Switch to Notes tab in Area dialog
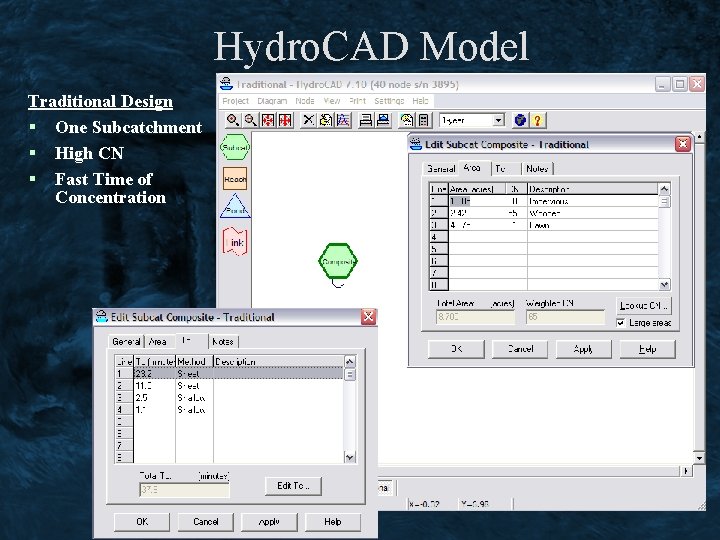This screenshot has height=540, width=720. [x=537, y=169]
